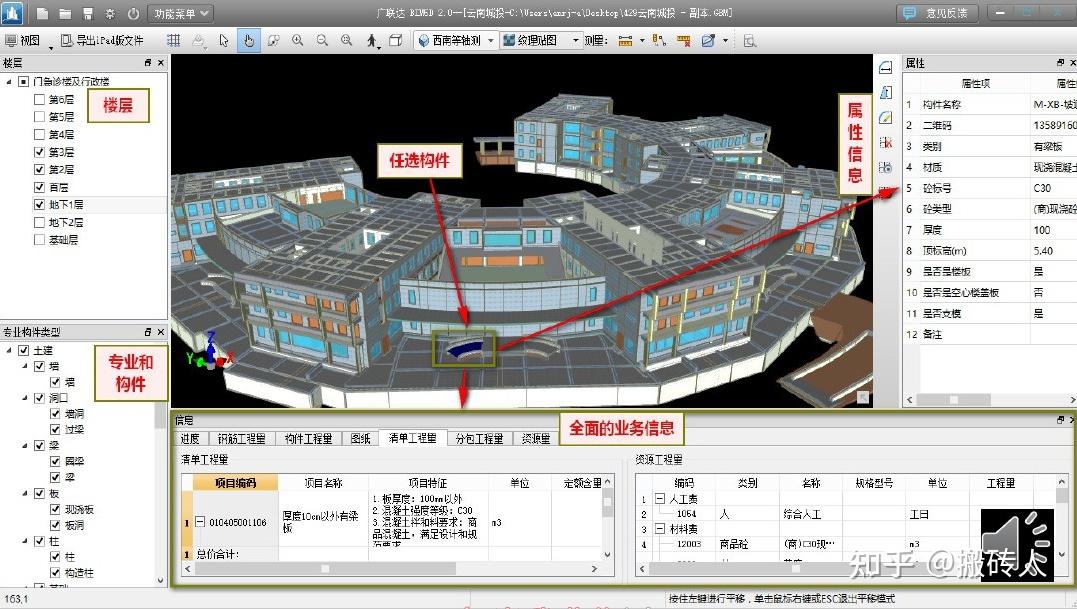Image resolution: width=1077 pixels, height=609 pixels.
Task: Click the zoom to fit magnifier
Action: tap(347, 41)
